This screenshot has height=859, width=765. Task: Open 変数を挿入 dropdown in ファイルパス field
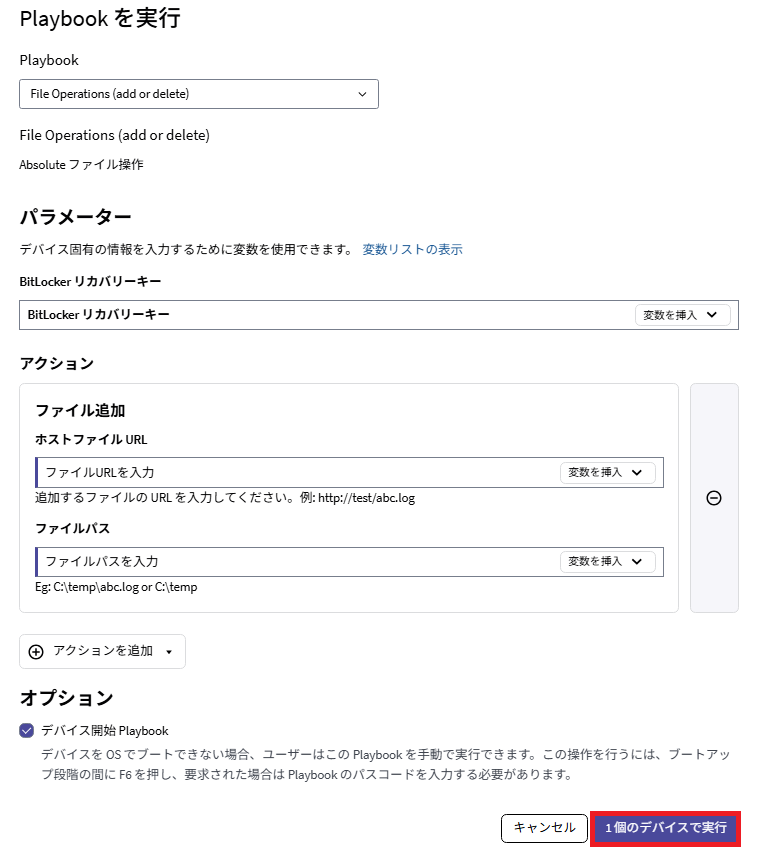pyautogui.click(x=607, y=562)
